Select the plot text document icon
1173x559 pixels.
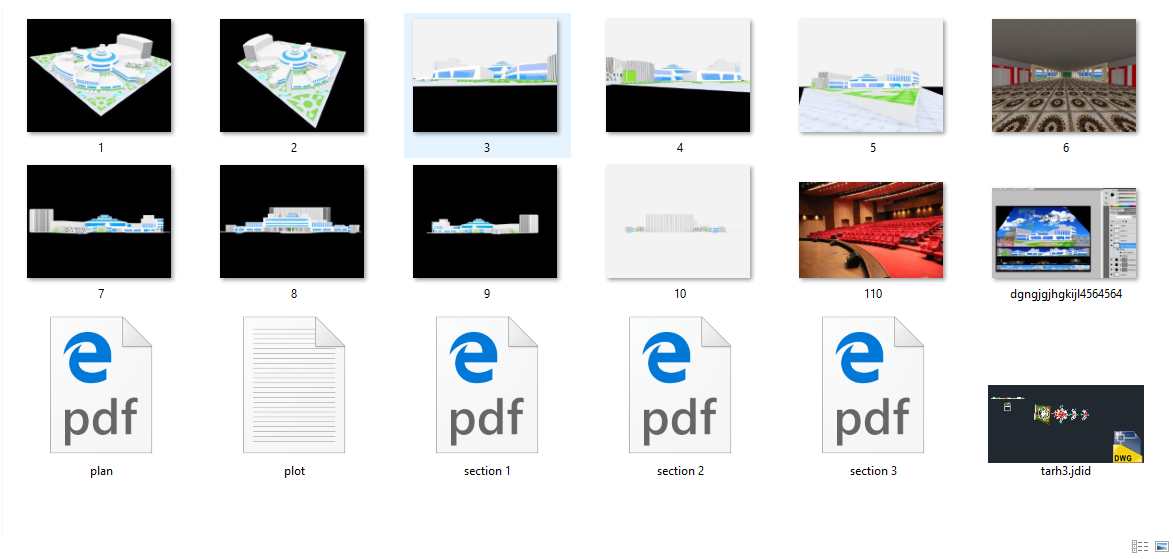pos(293,385)
